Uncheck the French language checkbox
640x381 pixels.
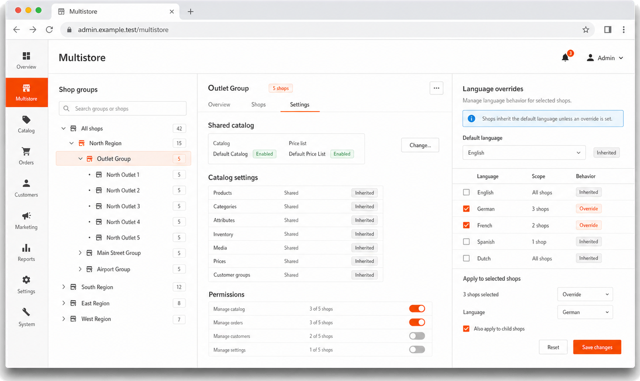[x=466, y=225]
